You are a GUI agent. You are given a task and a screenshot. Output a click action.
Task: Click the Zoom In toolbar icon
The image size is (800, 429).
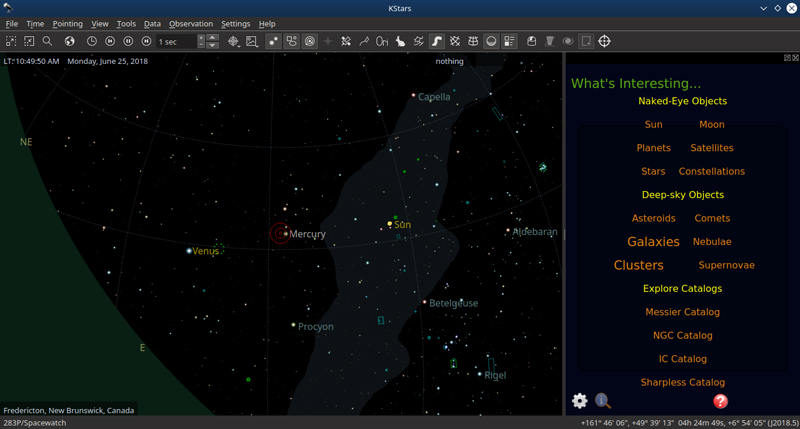(11, 41)
